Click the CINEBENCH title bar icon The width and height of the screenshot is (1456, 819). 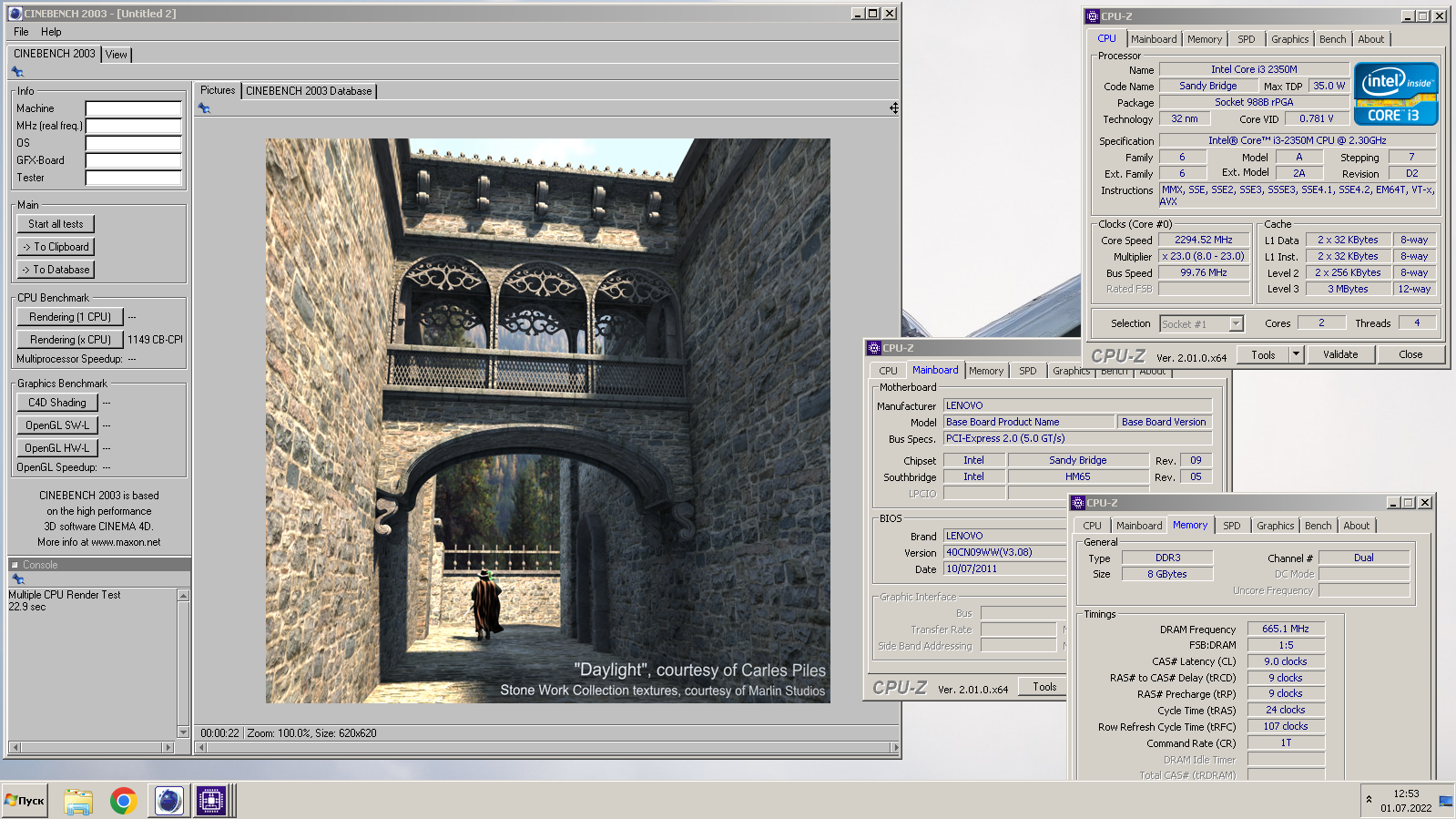pos(15,14)
